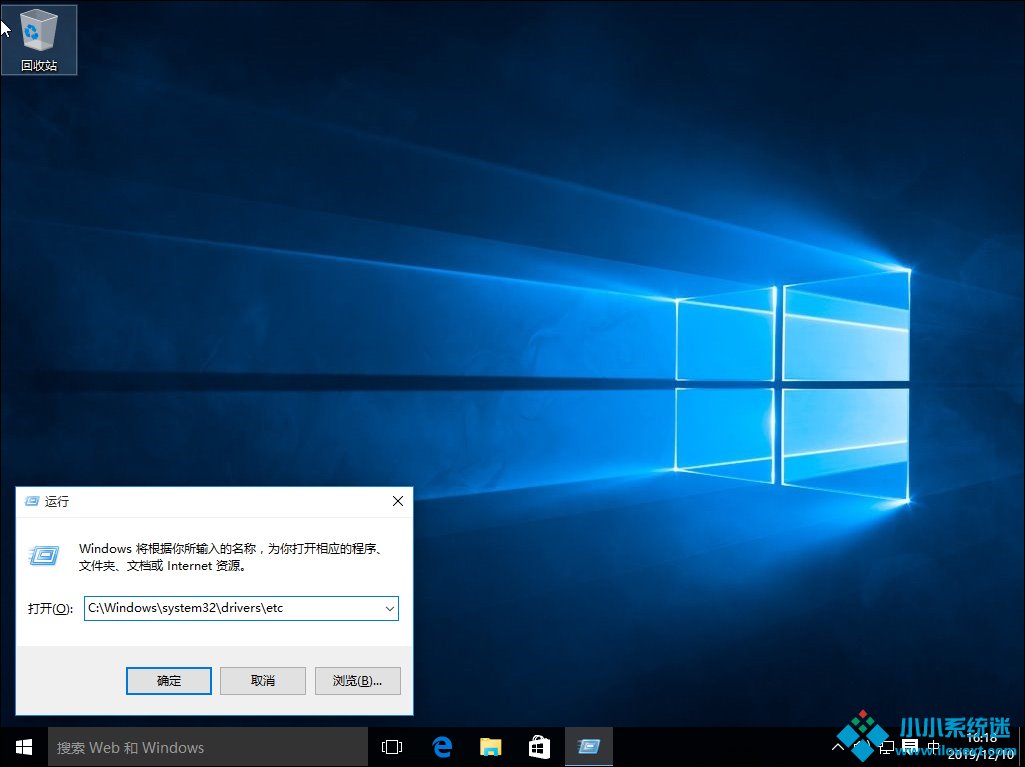Open the Windows Start menu
The height and width of the screenshot is (767, 1025).
[24, 747]
